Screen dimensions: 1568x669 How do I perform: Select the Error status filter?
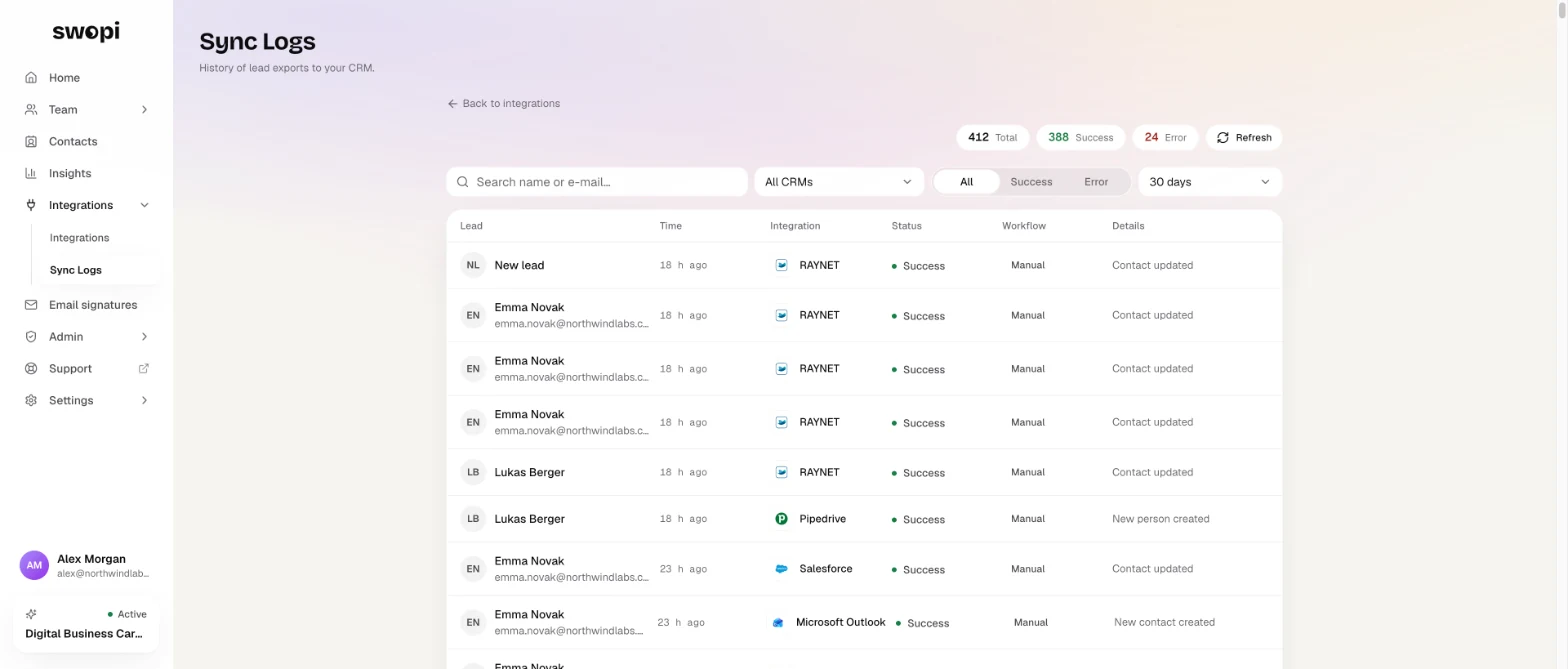coord(1096,182)
